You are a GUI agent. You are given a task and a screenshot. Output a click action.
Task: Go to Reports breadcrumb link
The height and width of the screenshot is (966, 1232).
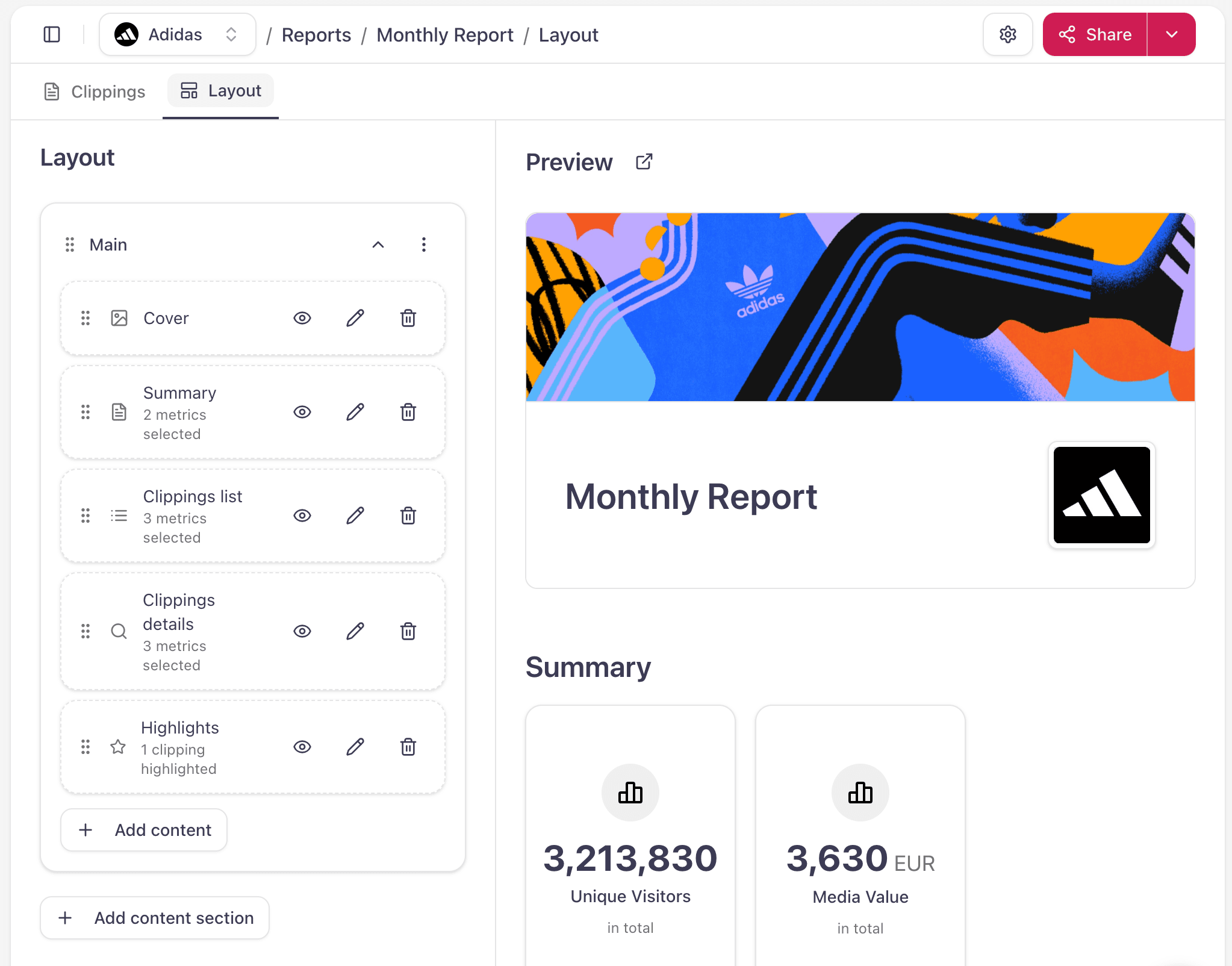[x=316, y=35]
